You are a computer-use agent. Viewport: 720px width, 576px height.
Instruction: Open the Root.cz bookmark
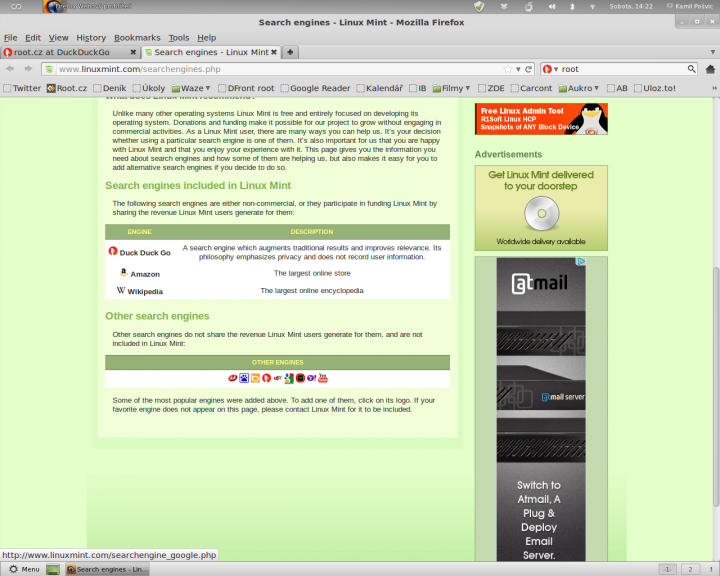click(67, 88)
